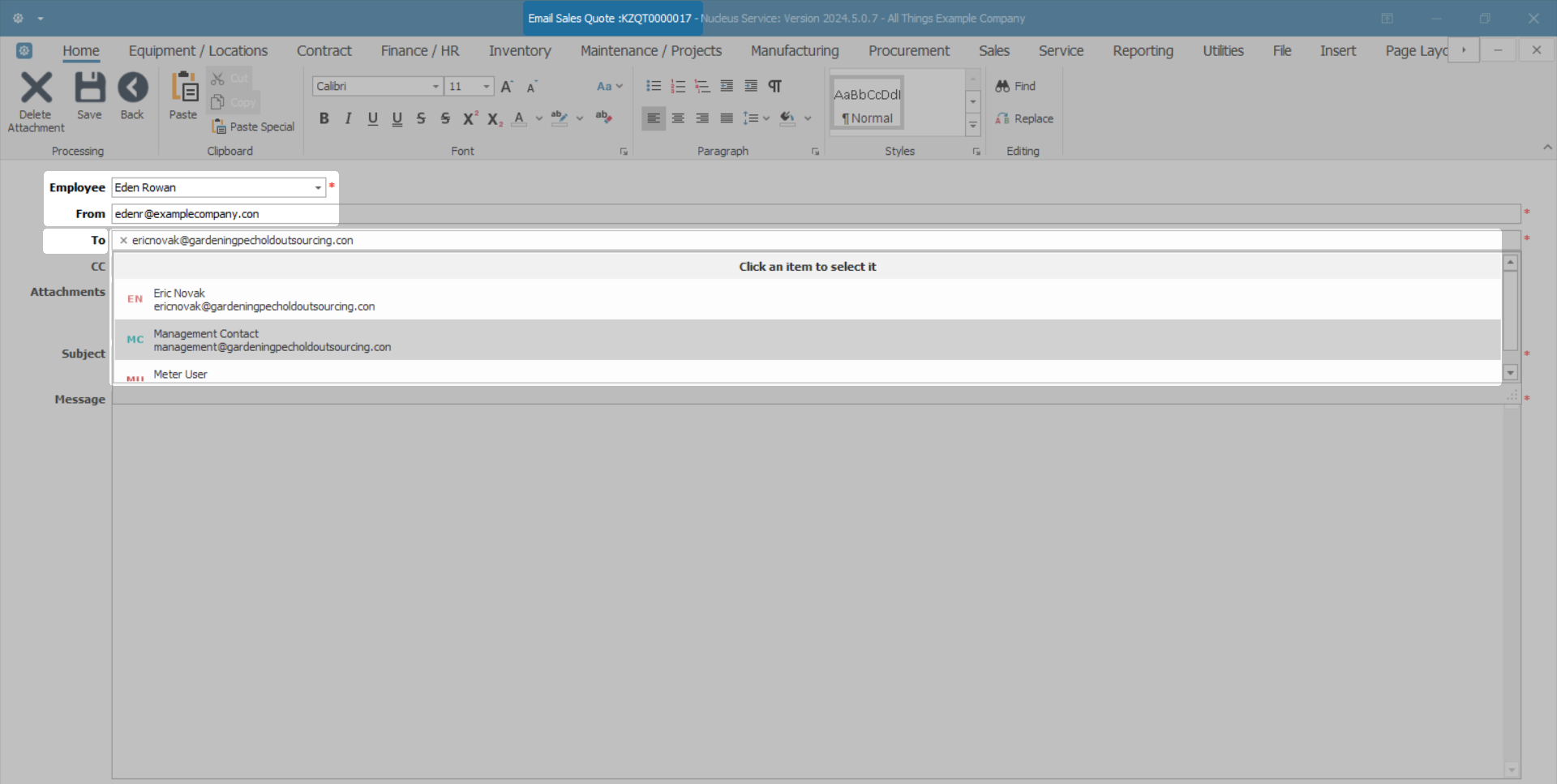1557x784 pixels.
Task: Click the Replace icon in Editing group
Action: [x=1002, y=118]
